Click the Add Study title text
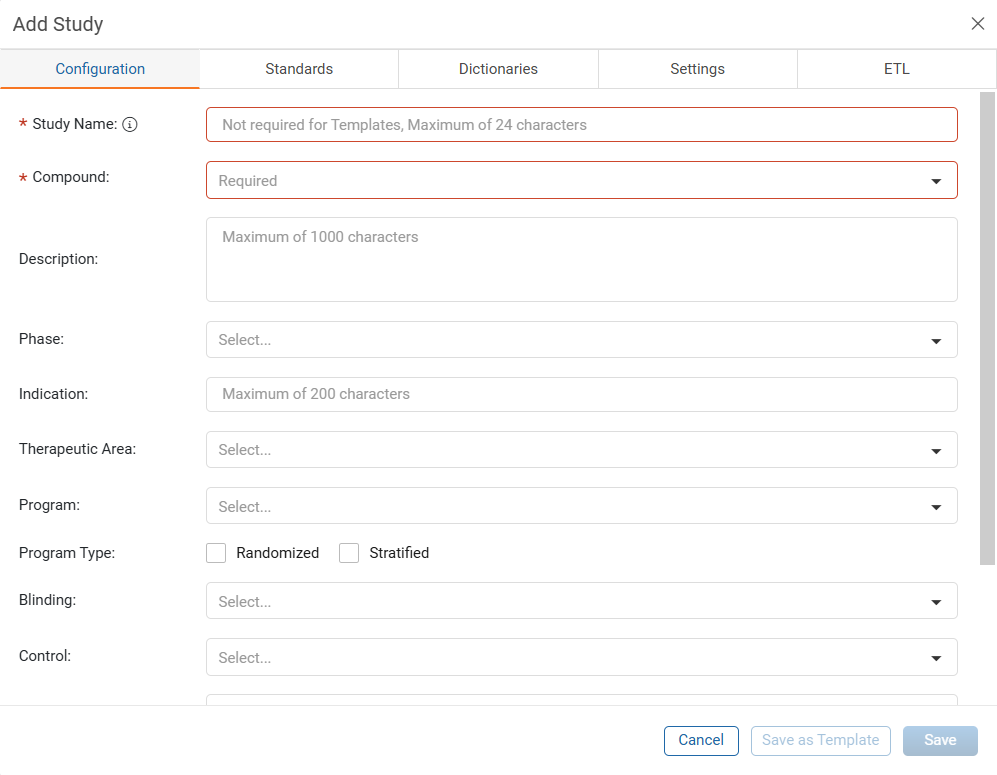Screen dimensions: 997x775 click(x=58, y=24)
